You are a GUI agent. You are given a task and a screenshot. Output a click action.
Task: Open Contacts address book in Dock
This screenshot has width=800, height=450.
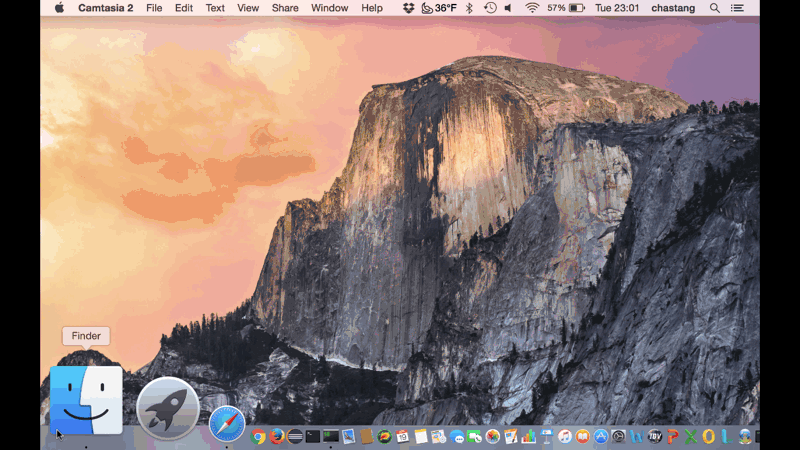coord(366,436)
